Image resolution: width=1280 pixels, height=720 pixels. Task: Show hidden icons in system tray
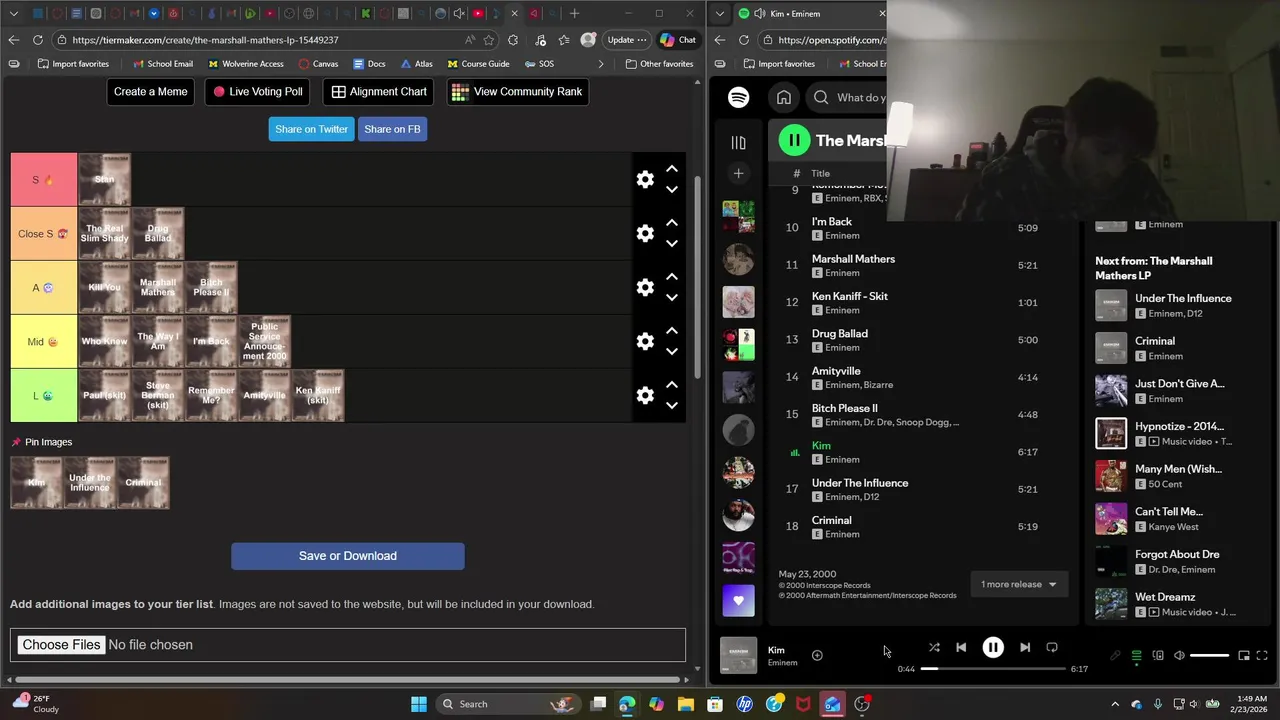point(1115,704)
